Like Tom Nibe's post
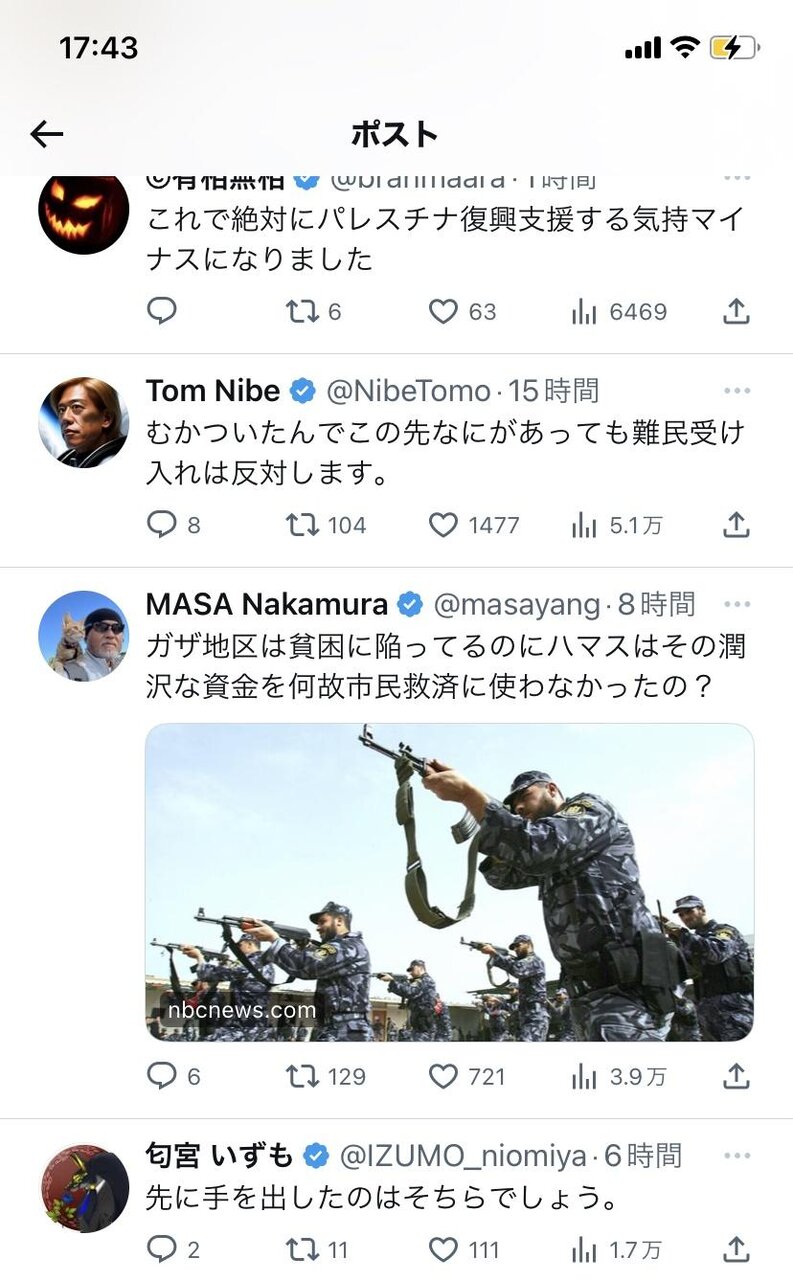793x1280 pixels. click(x=443, y=525)
